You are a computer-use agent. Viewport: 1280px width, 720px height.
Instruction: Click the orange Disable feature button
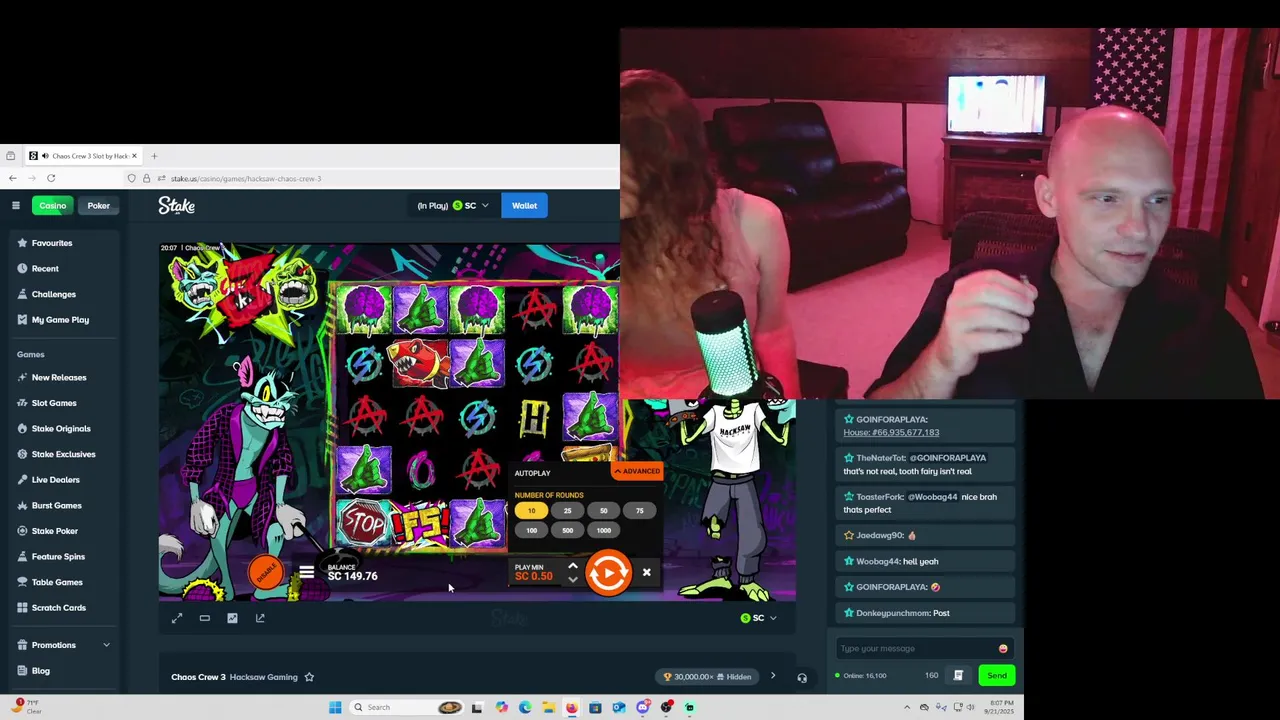266,573
